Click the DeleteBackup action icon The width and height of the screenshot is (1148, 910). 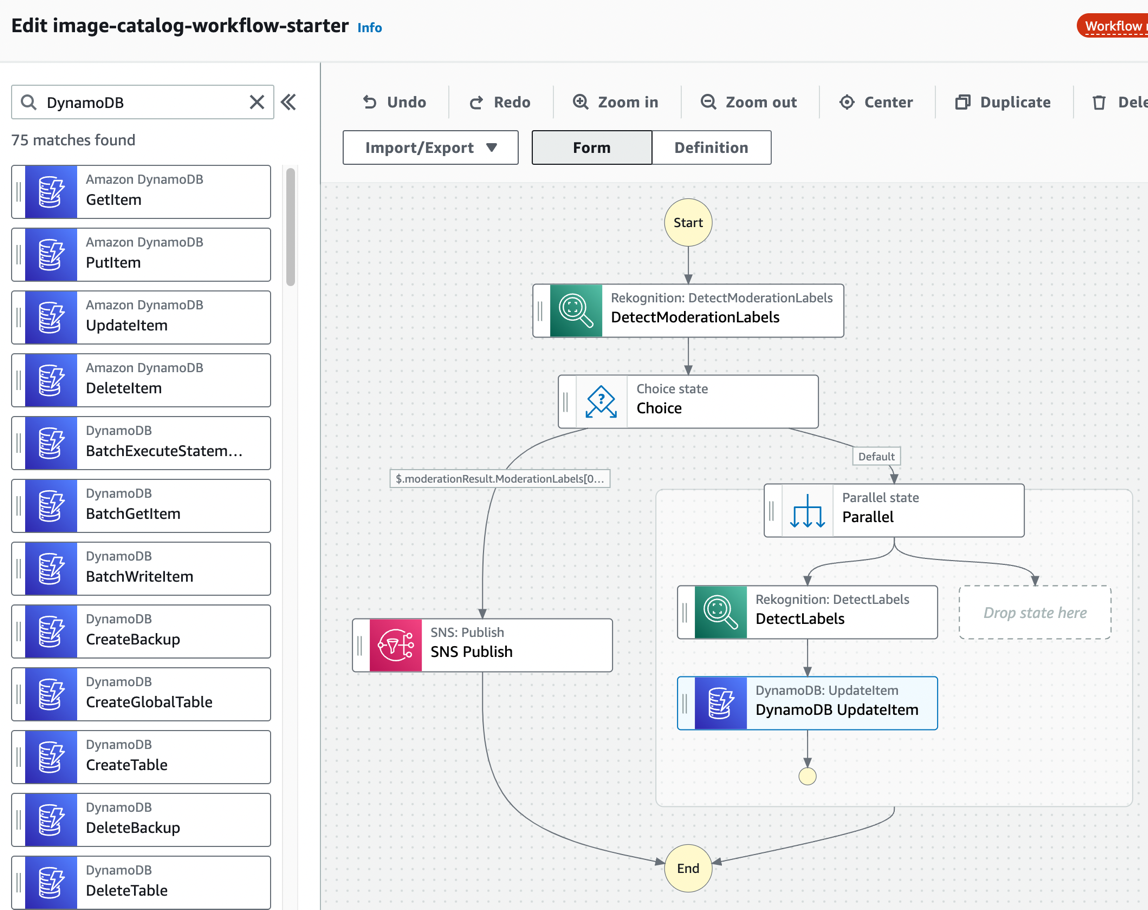[x=51, y=820]
